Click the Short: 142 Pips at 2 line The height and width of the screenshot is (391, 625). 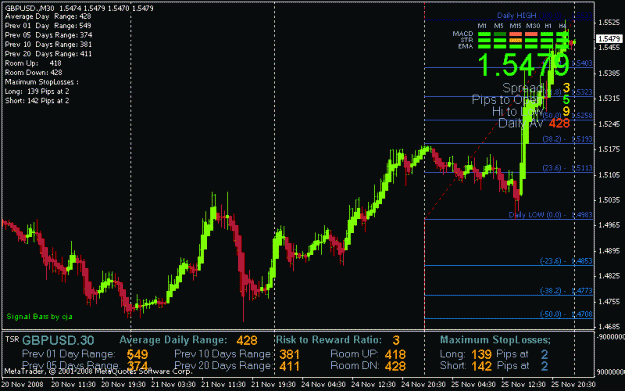click(x=37, y=101)
